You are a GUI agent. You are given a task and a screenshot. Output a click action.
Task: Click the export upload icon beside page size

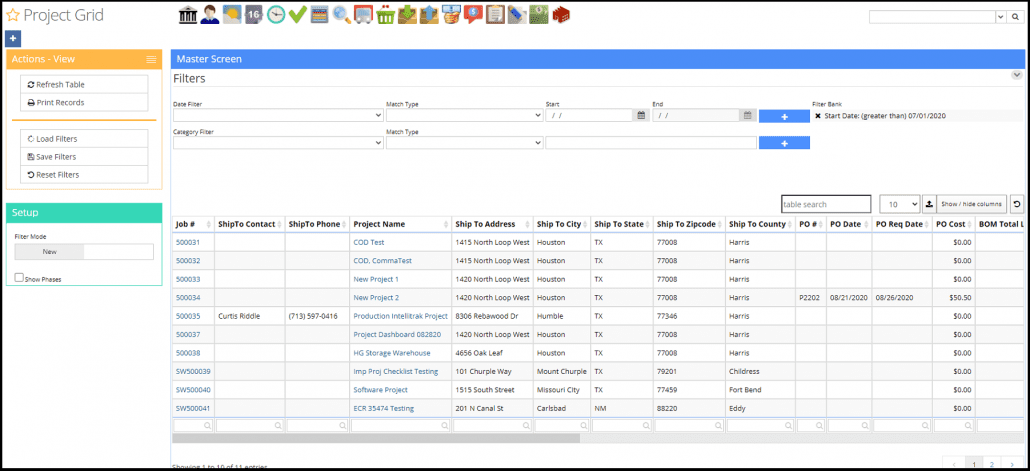point(929,204)
